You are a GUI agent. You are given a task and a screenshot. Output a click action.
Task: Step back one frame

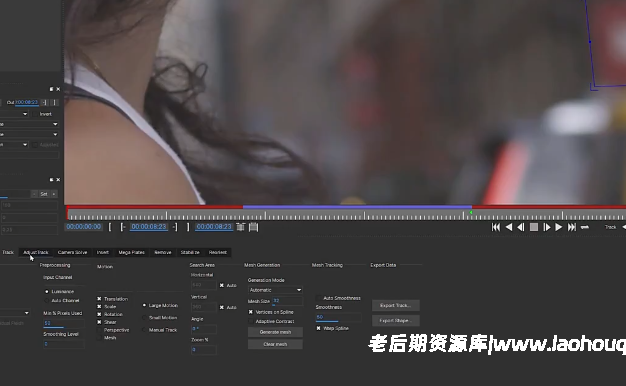click(521, 227)
